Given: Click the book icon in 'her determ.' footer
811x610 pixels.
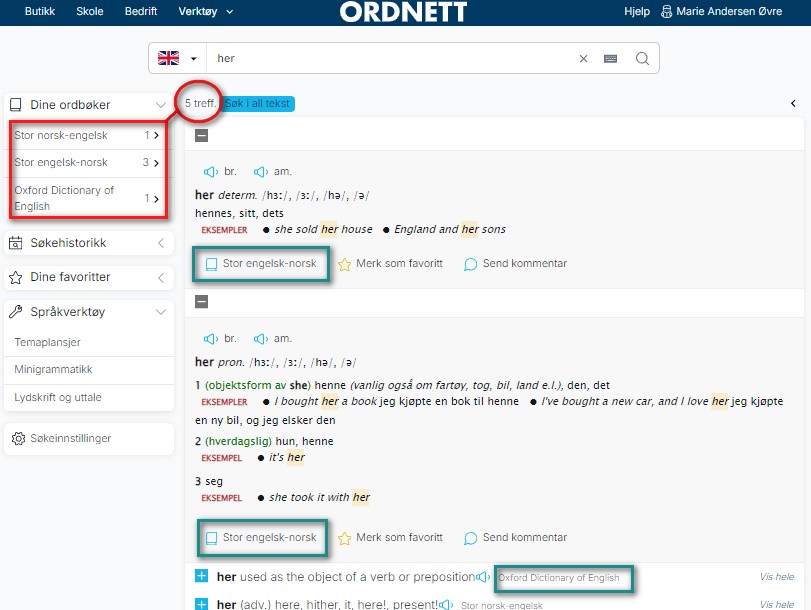Looking at the screenshot, I should point(212,264).
